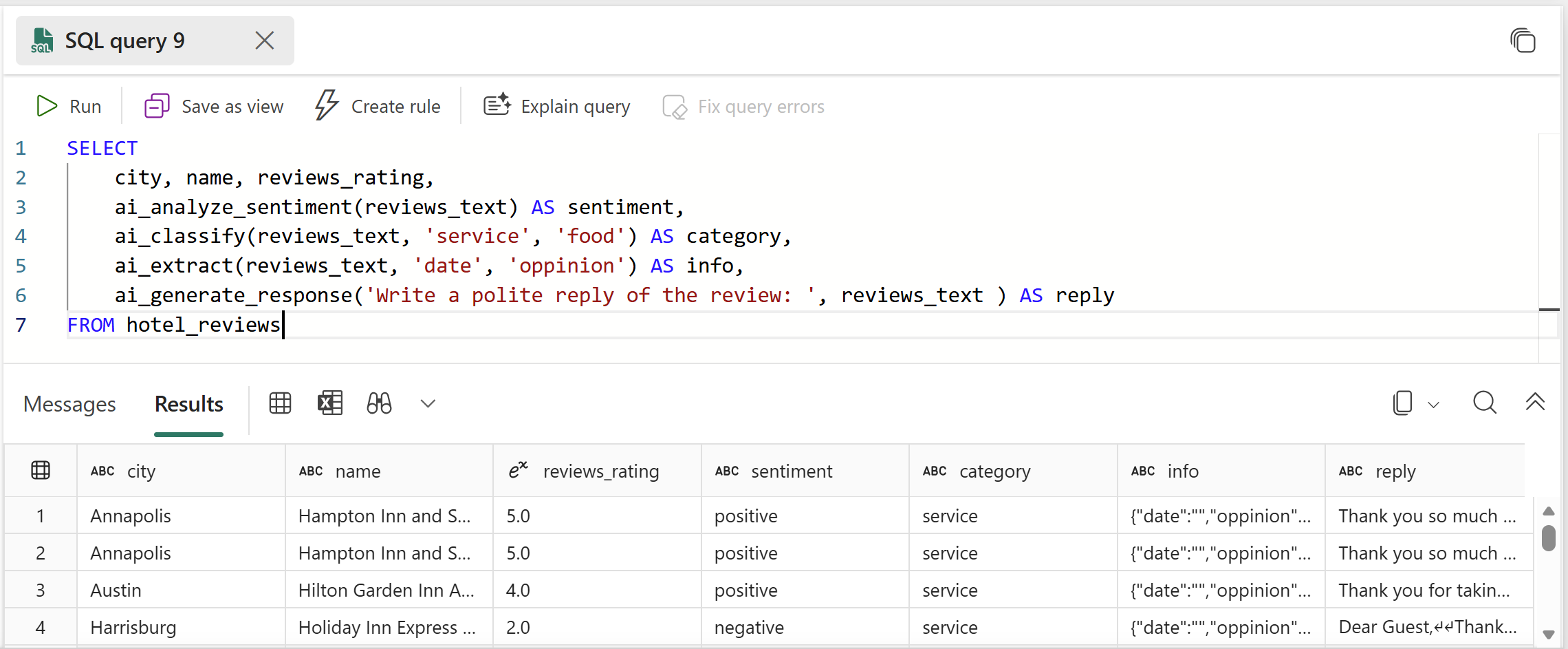The image size is (1568, 649).
Task: Run the SQL query
Action: [69, 106]
